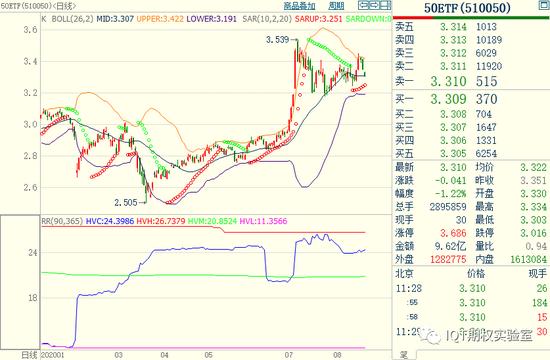
Task: Click the 现手 column header in trade list
Action: click(x=538, y=273)
